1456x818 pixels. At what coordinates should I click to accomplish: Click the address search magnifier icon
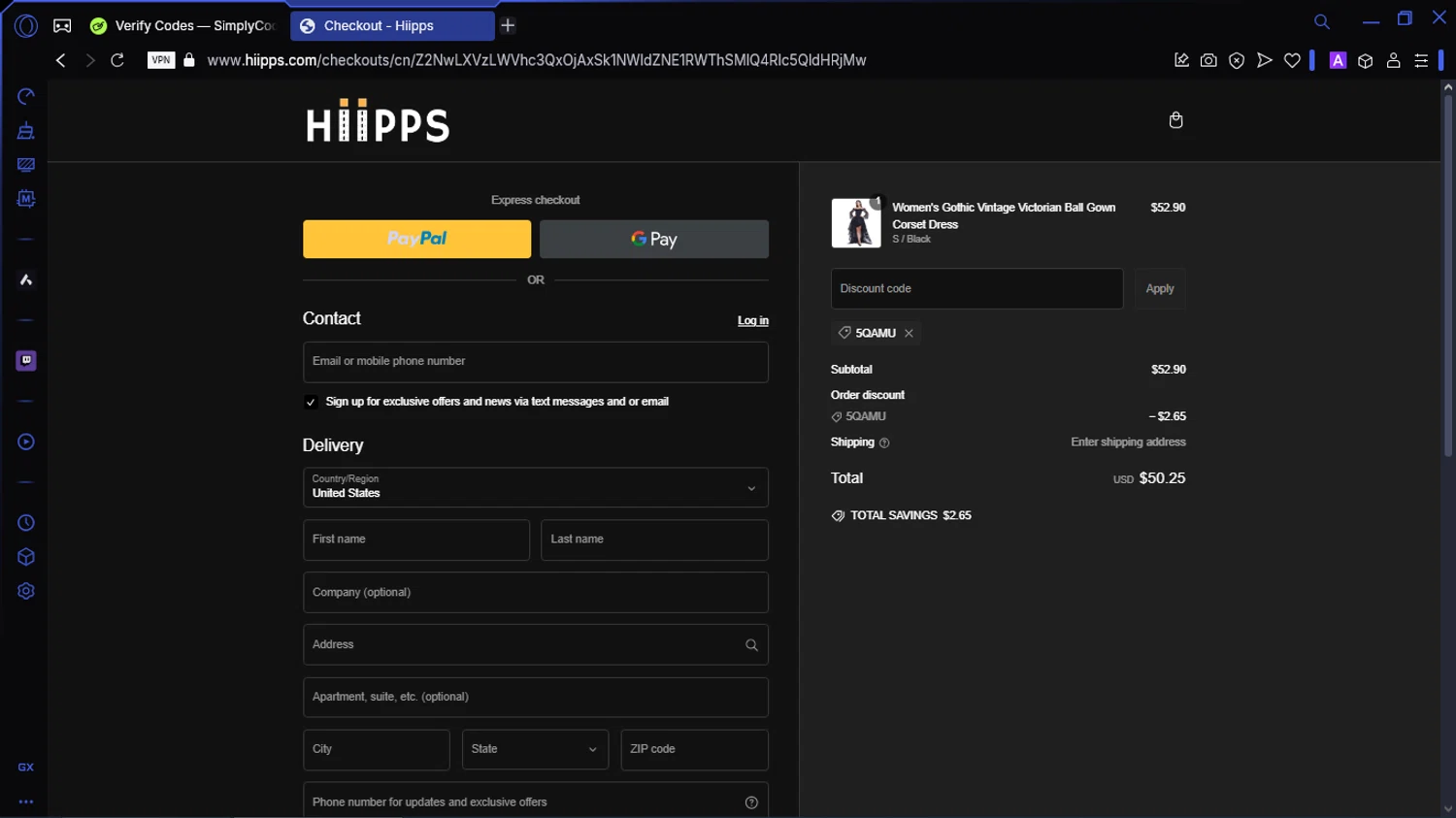[751, 645]
